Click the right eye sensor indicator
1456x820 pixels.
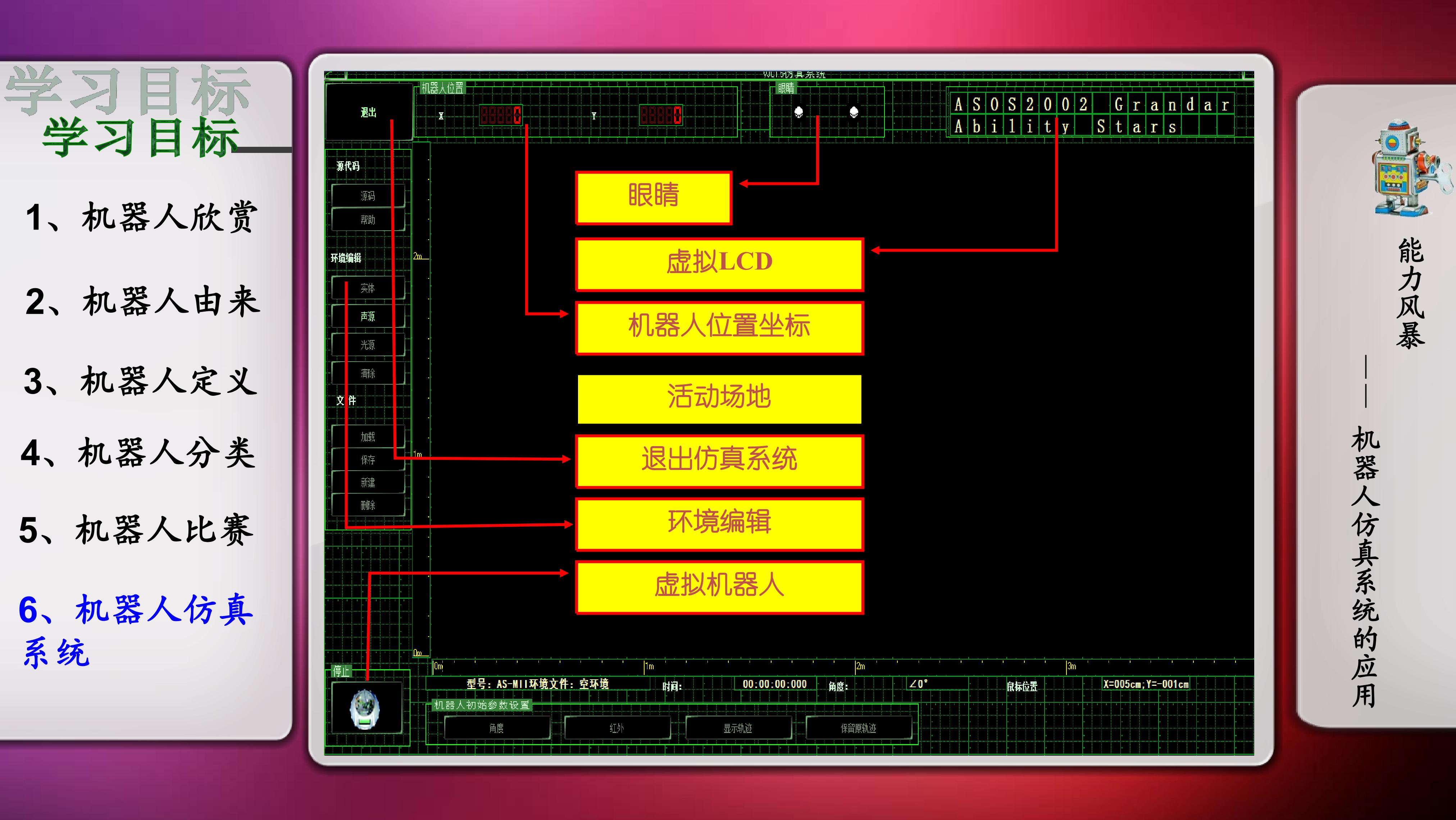pyautogui.click(x=854, y=112)
